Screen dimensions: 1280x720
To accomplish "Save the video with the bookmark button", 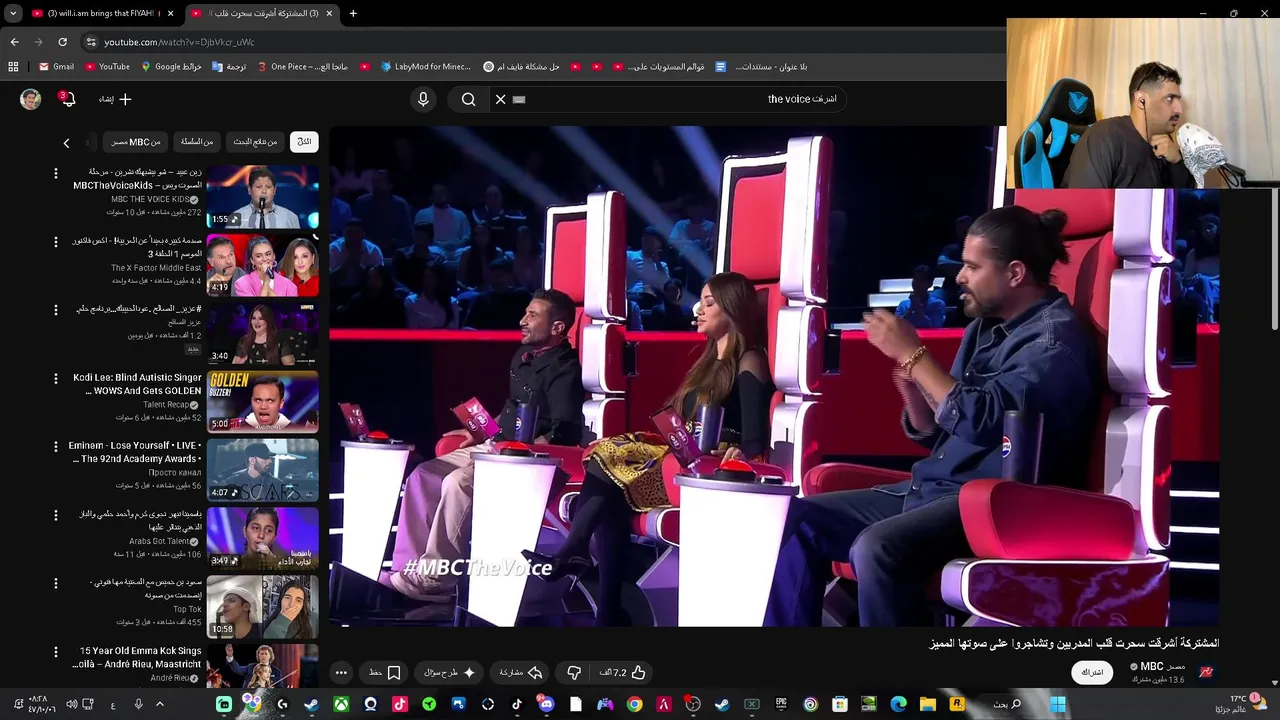I will click(385, 673).
